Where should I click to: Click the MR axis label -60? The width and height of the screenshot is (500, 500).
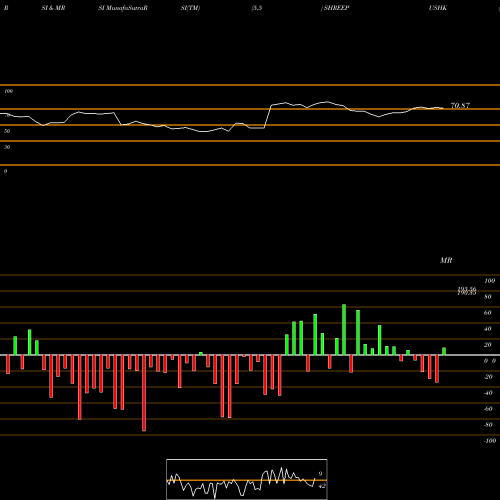pos(488,409)
